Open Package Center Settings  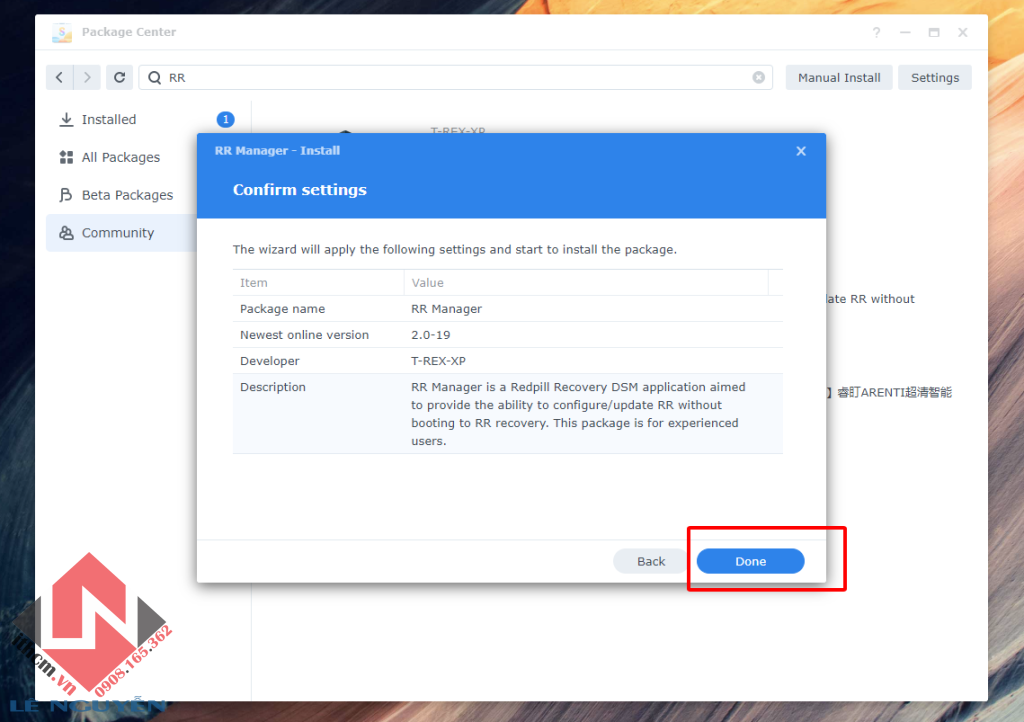click(x=934, y=77)
